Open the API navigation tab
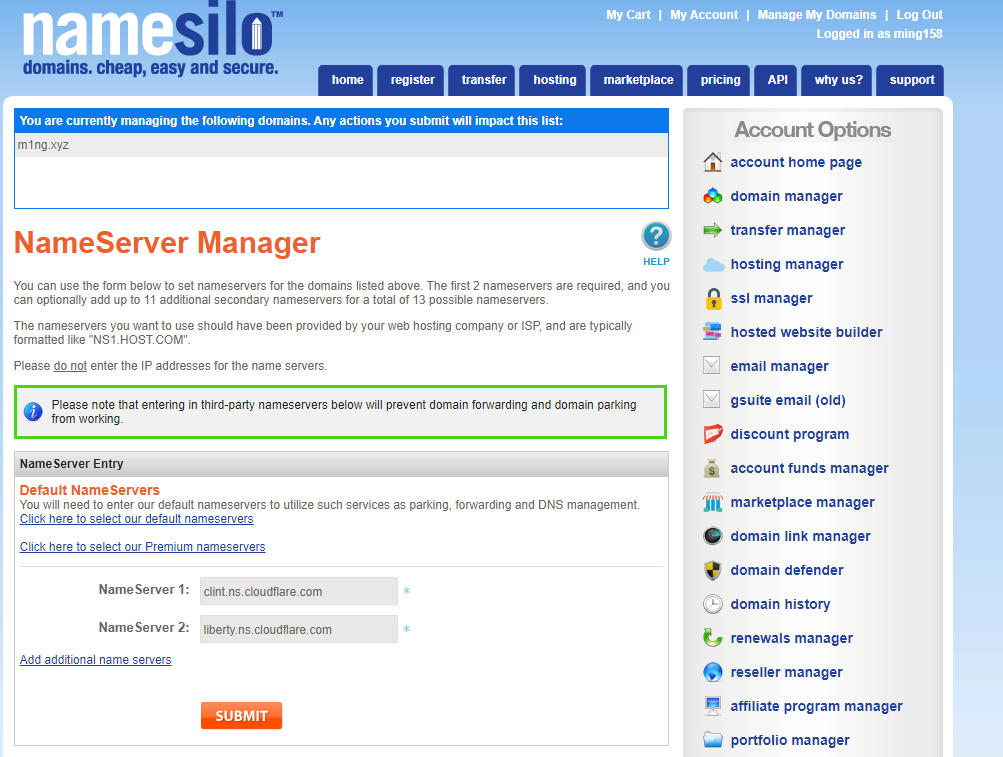This screenshot has height=757, width=1003. 777,80
